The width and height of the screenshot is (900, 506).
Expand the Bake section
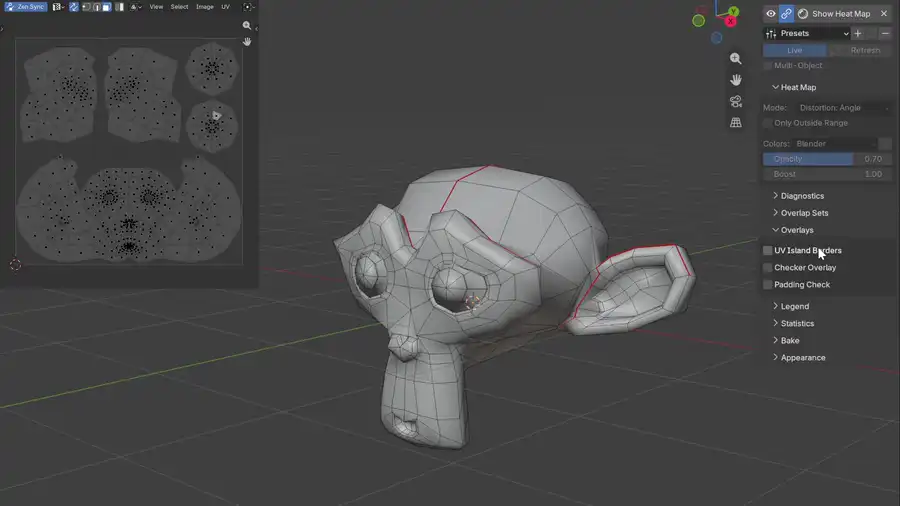pyautogui.click(x=786, y=341)
